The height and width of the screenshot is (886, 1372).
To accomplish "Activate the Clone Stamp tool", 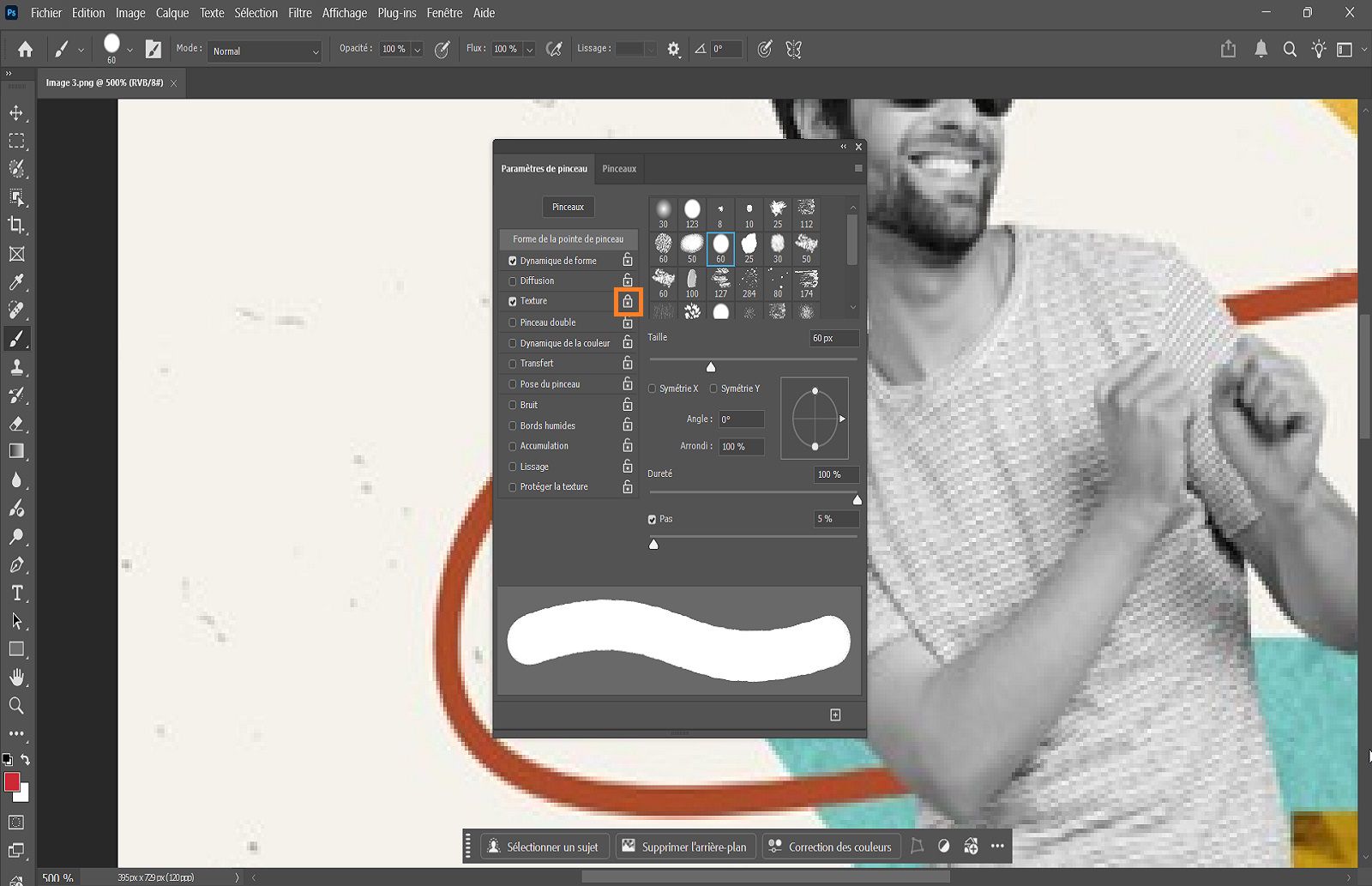I will [17, 367].
